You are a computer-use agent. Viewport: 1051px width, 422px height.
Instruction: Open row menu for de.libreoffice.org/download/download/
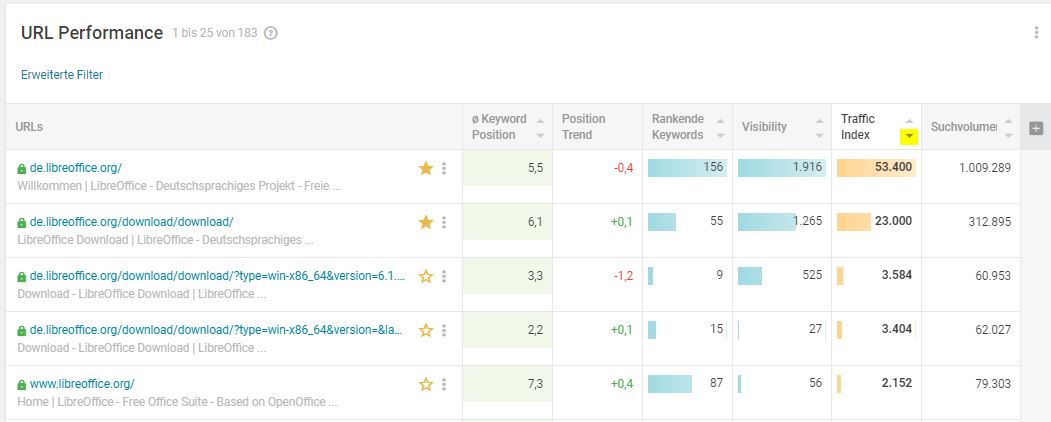click(444, 222)
